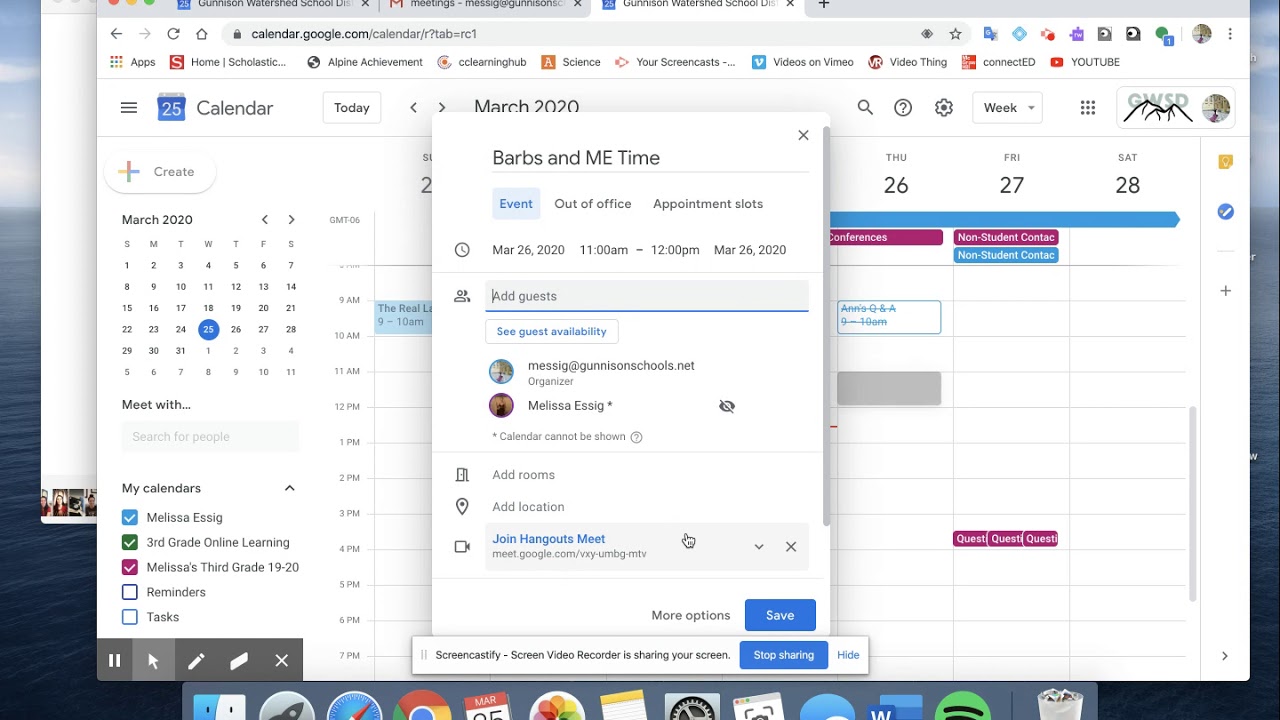Open Chrome three-dot menu
This screenshot has width=1280, height=720.
point(1230,34)
